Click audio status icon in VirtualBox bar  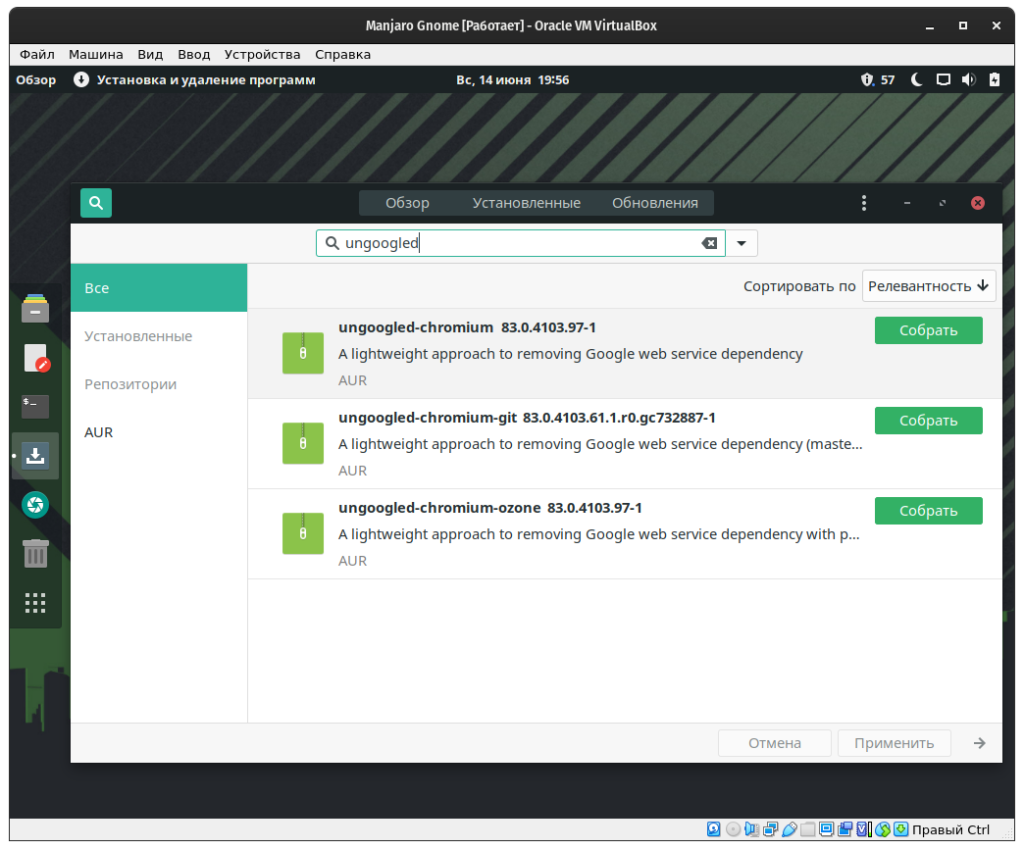751,829
